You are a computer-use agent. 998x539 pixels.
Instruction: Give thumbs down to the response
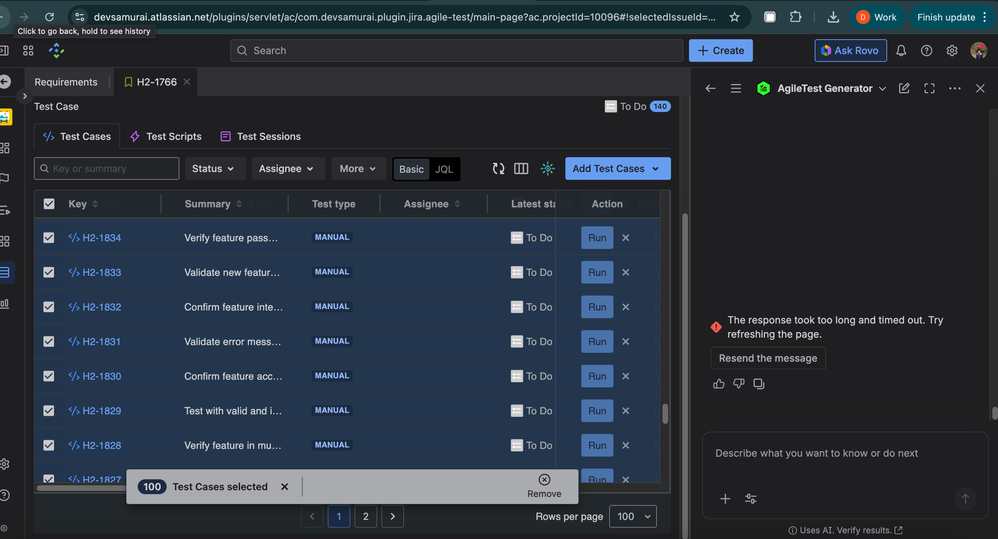(738, 384)
